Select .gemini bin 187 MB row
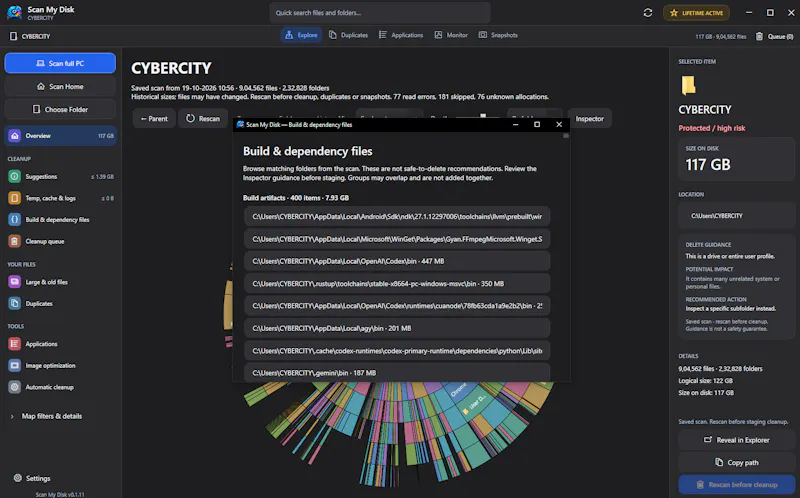The height and width of the screenshot is (498, 800). pyautogui.click(x=397, y=372)
